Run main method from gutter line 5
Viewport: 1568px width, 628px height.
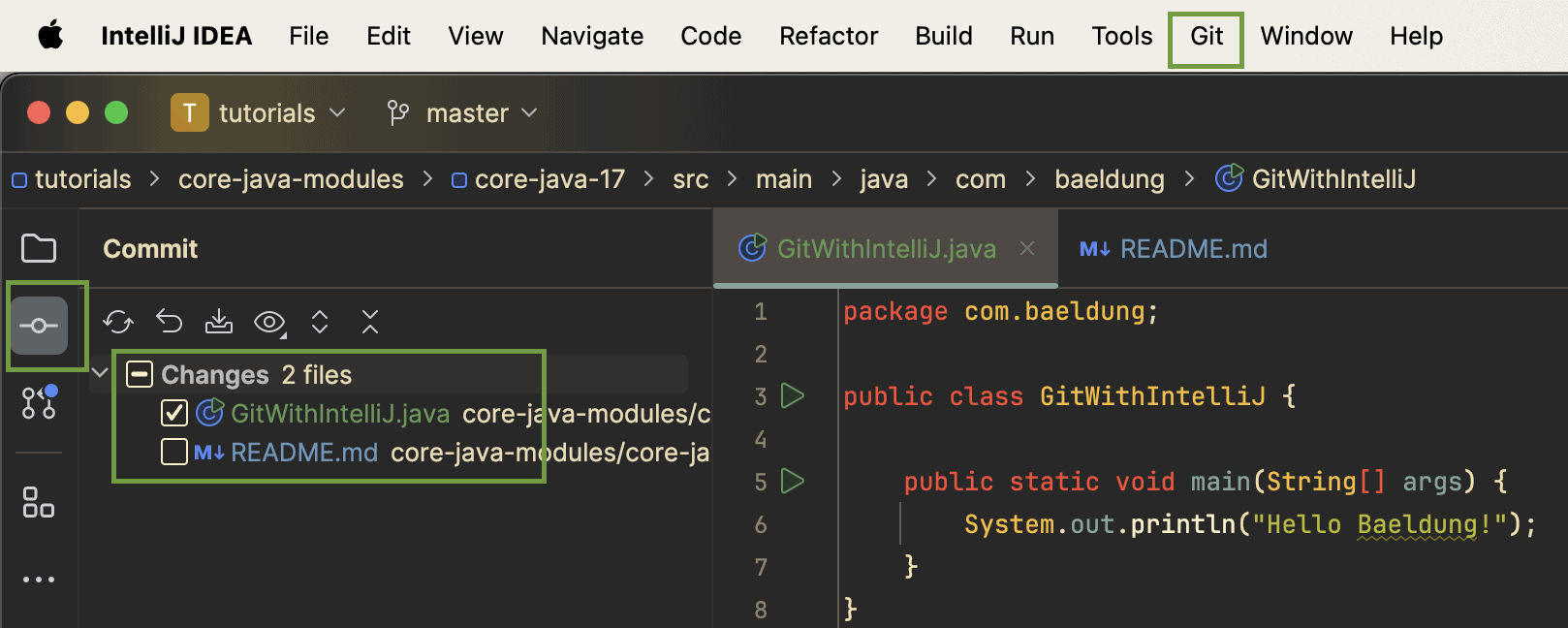[x=793, y=481]
